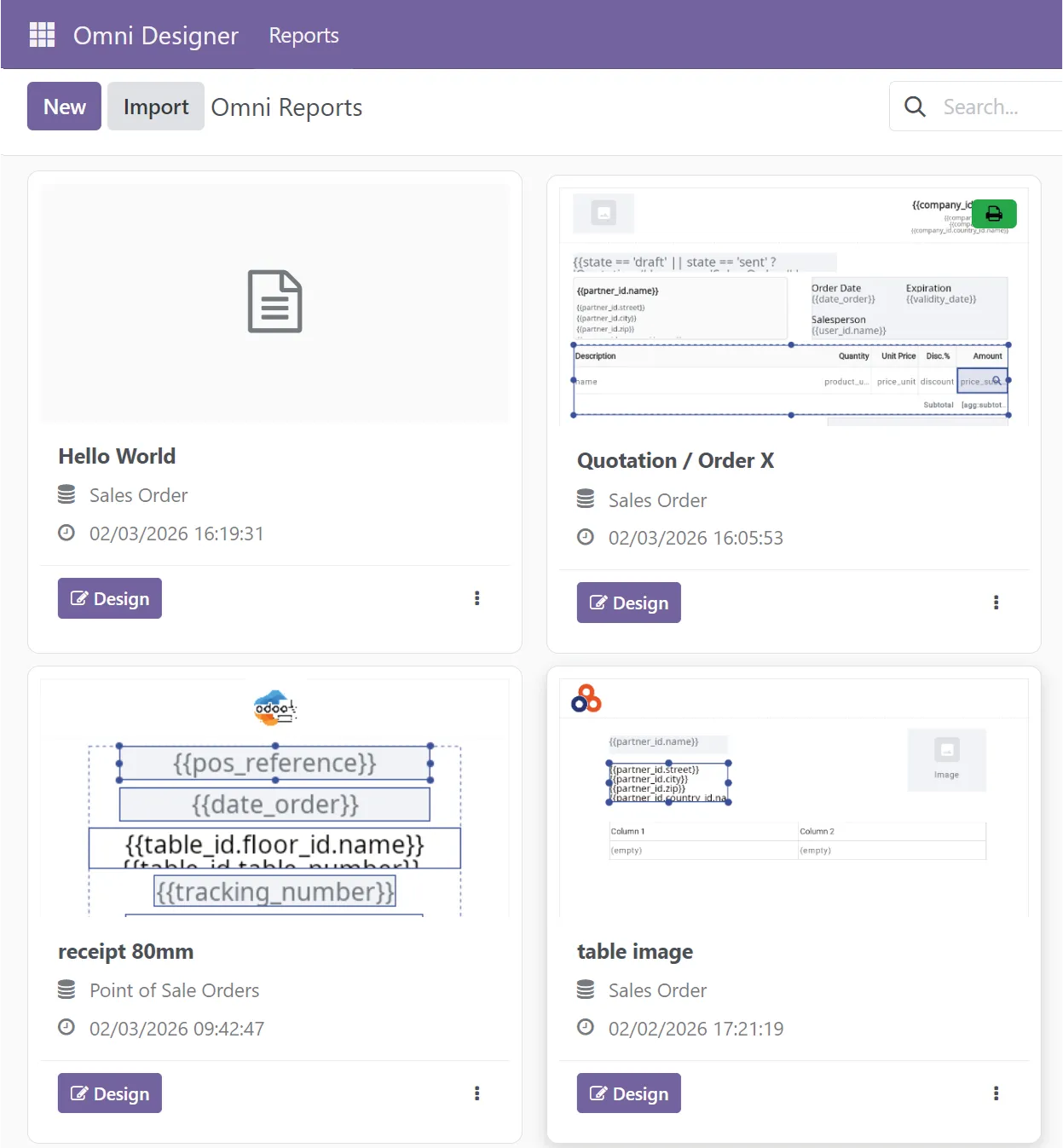Click the orange logo on table image card
The width and height of the screenshot is (1063, 1148).
[586, 699]
